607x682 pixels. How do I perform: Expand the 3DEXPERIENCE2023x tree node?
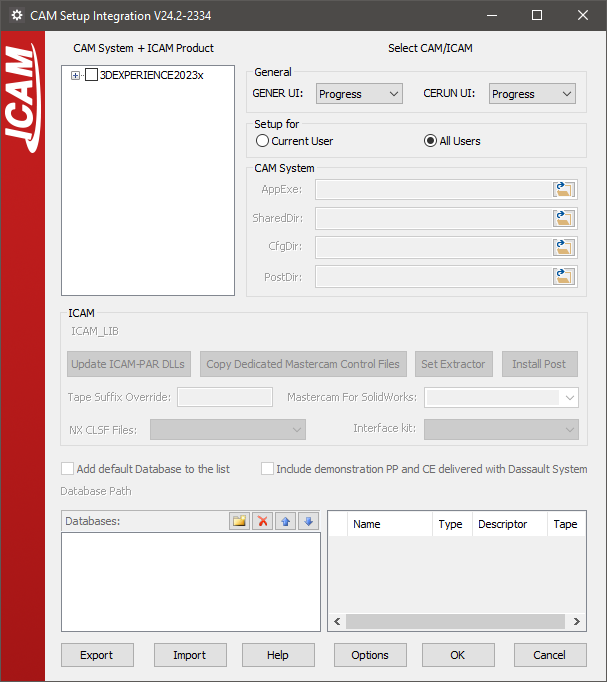75,75
